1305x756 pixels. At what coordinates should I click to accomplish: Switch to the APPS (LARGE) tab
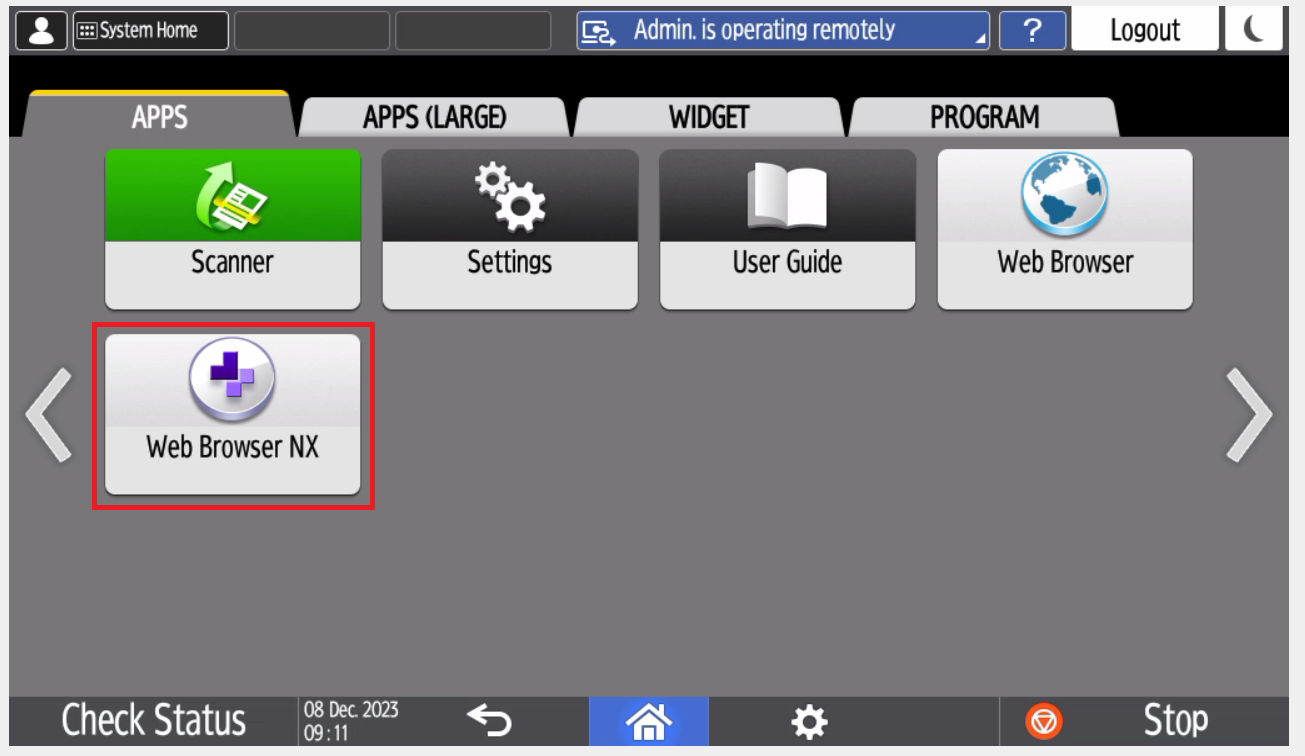434,117
